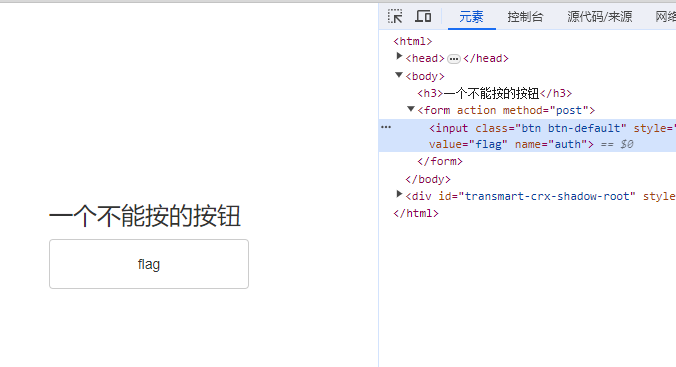Collapse the body element node
Viewport: 676px width, 367px height.
pyautogui.click(x=399, y=75)
